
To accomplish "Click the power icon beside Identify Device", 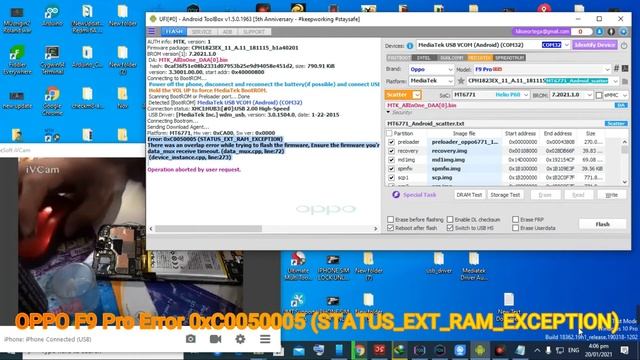I will coord(624,45).
